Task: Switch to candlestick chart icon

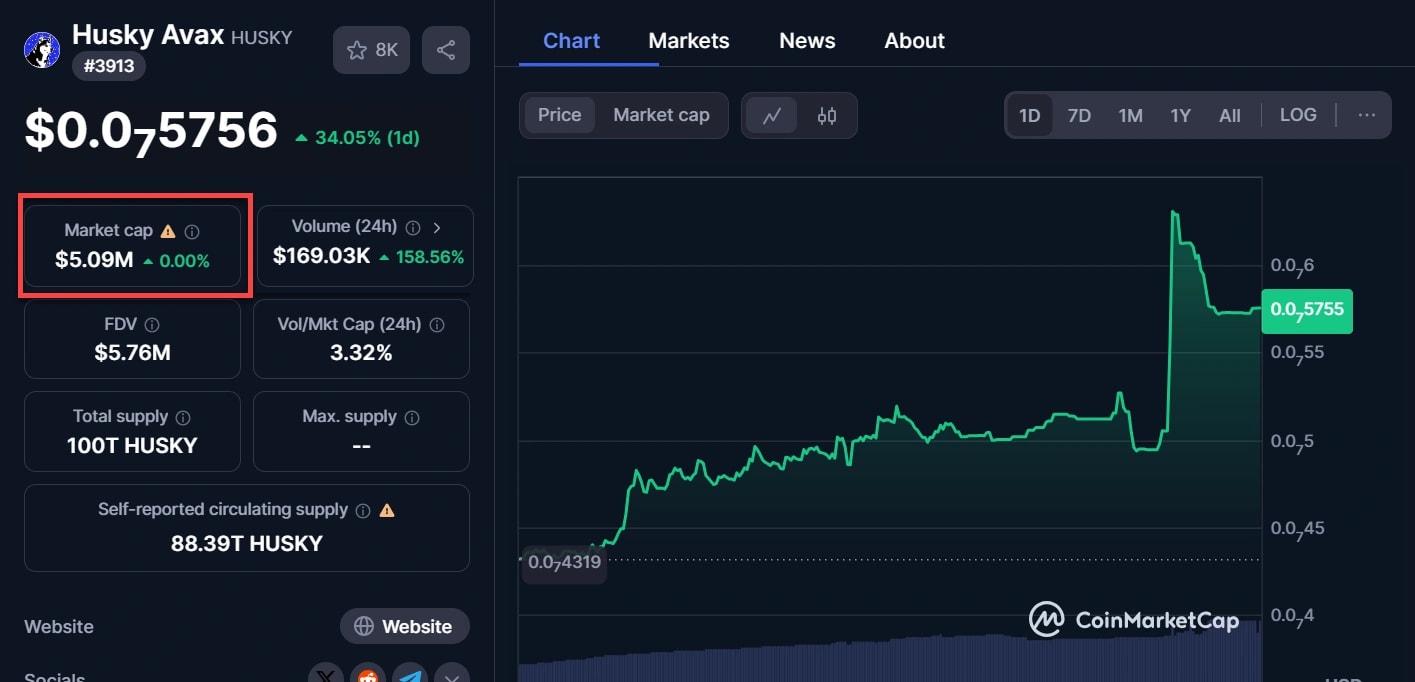Action: (827, 115)
